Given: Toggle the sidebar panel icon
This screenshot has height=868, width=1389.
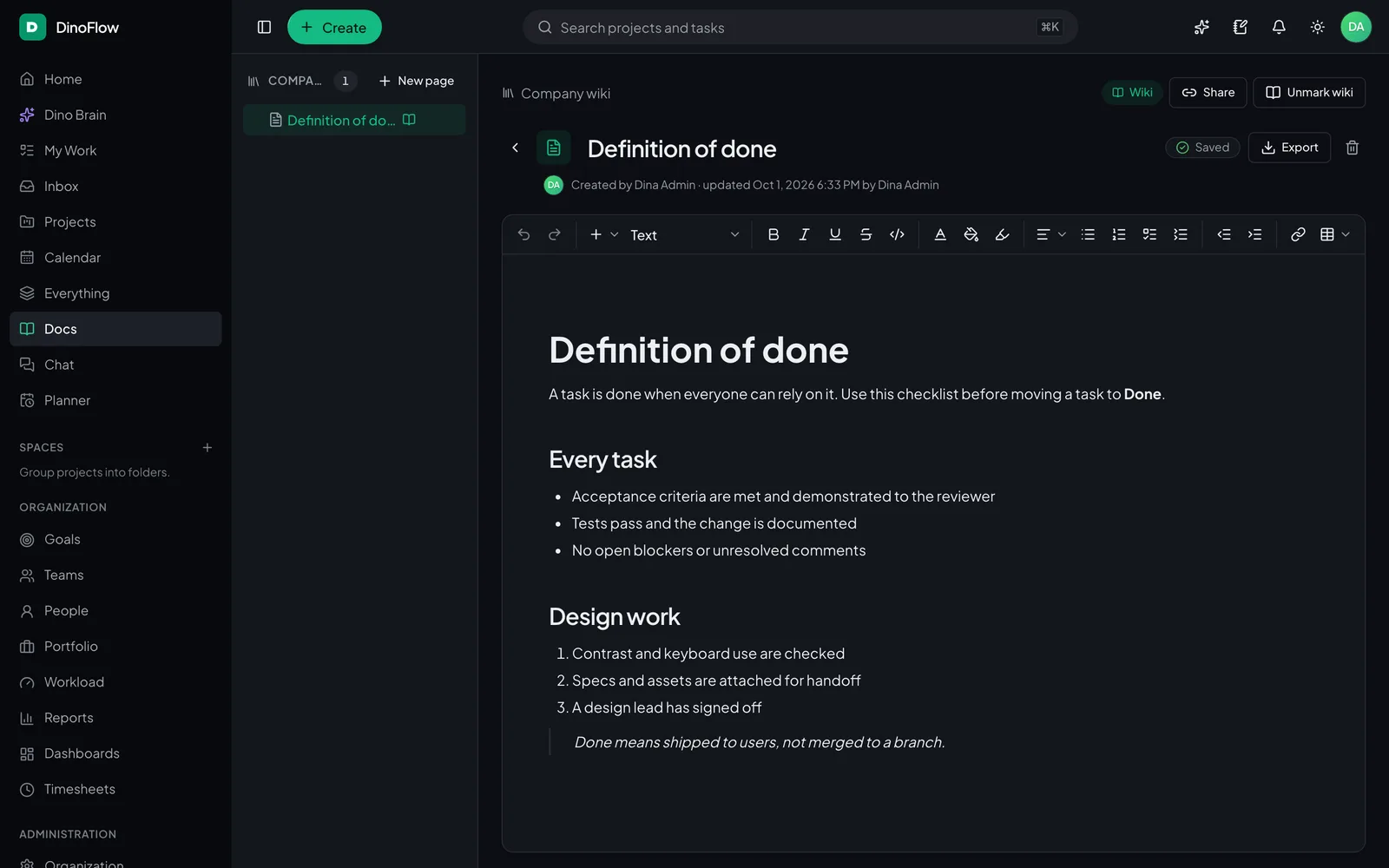Looking at the screenshot, I should [x=264, y=27].
